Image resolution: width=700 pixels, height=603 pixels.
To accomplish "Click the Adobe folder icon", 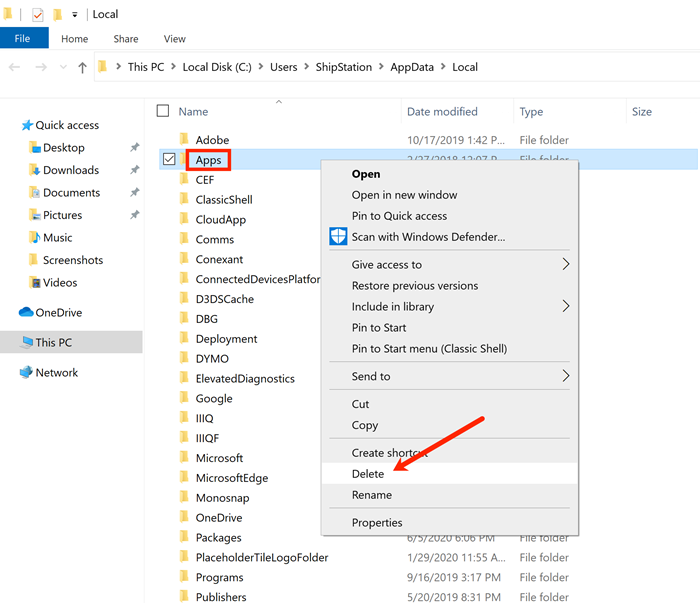I will tap(184, 139).
